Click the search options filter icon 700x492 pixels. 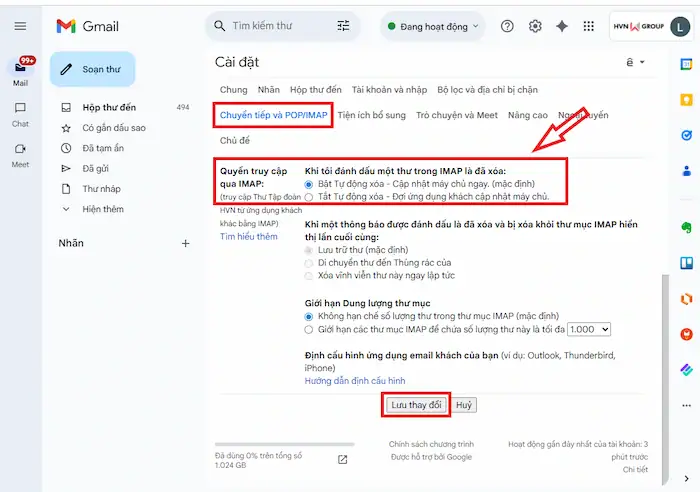(344, 26)
